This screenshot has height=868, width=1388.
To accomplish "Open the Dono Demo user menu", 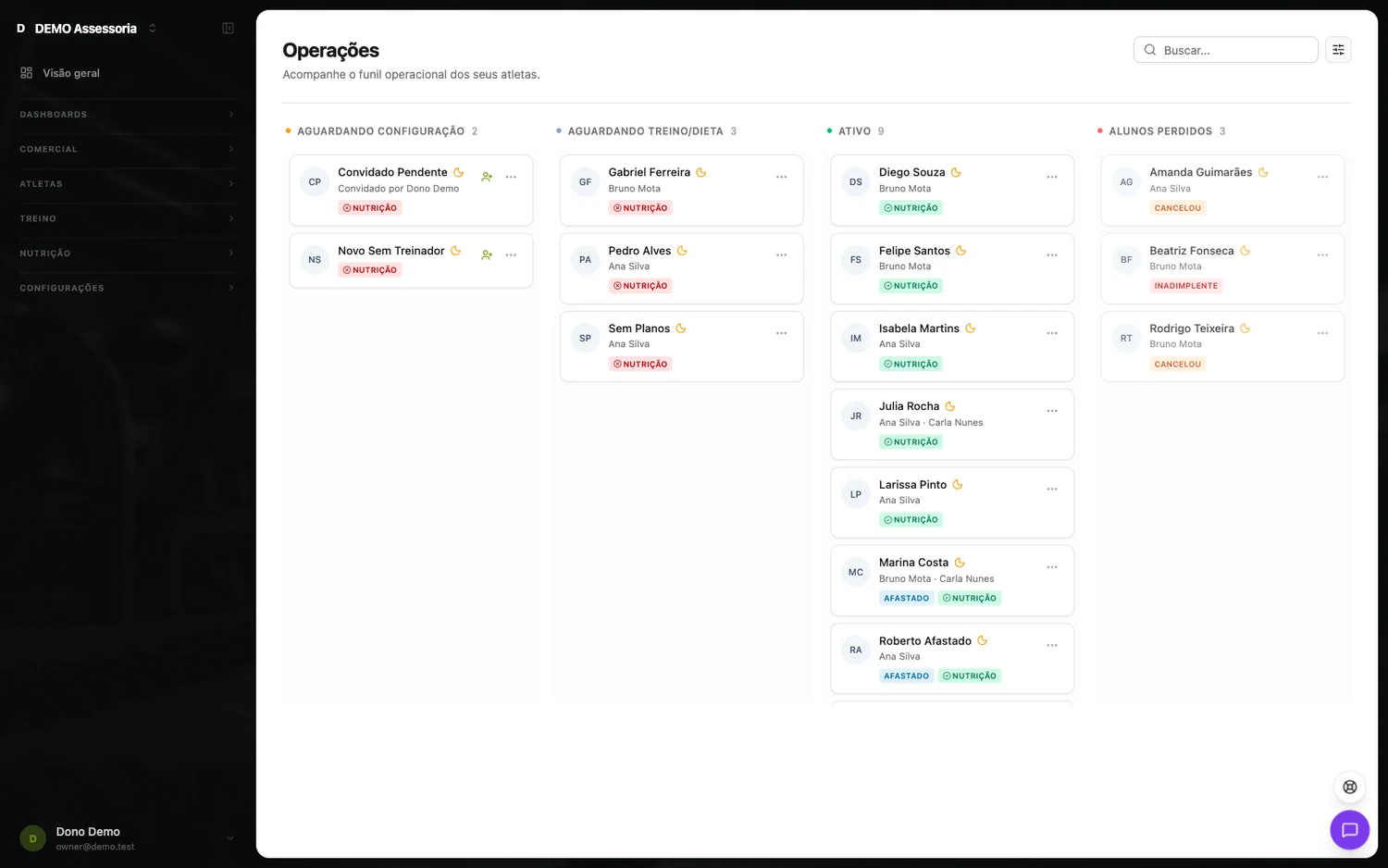I will [x=127, y=838].
